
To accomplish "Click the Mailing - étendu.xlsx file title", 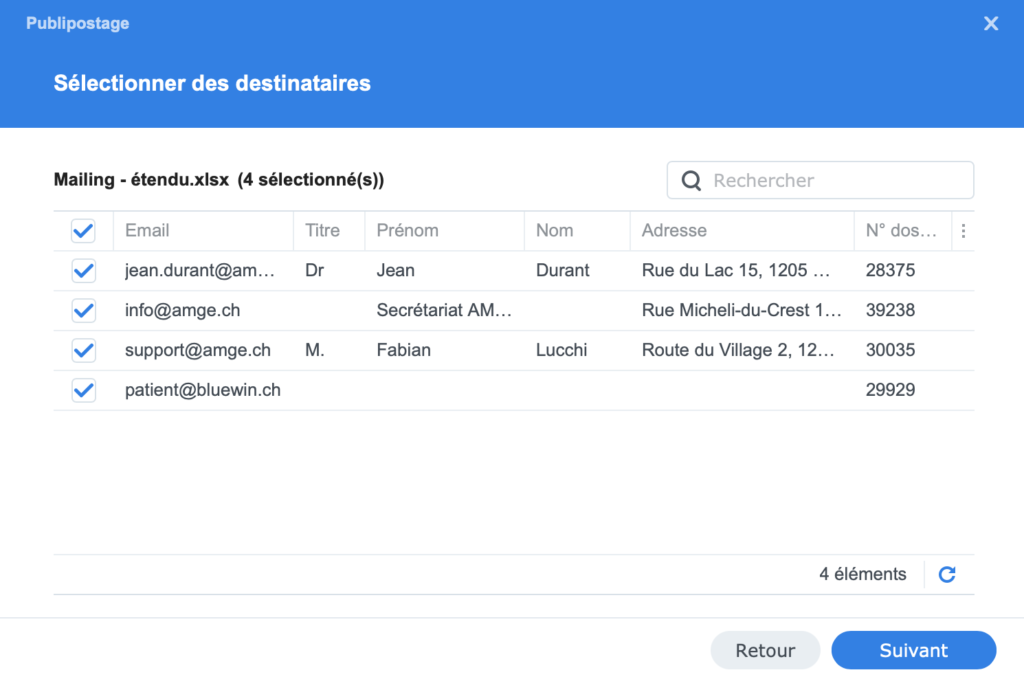I will pos(141,180).
